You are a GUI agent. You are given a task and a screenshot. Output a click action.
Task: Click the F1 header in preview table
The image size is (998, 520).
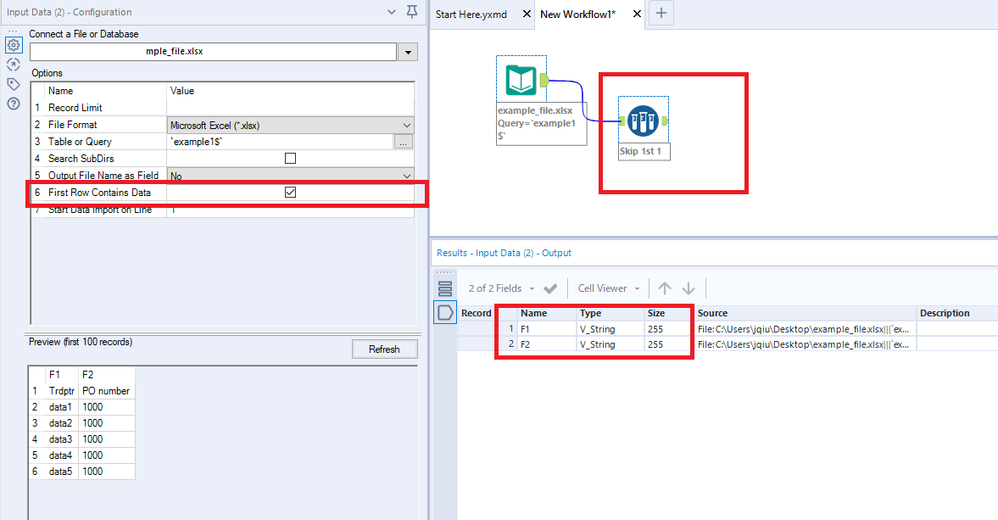62,375
